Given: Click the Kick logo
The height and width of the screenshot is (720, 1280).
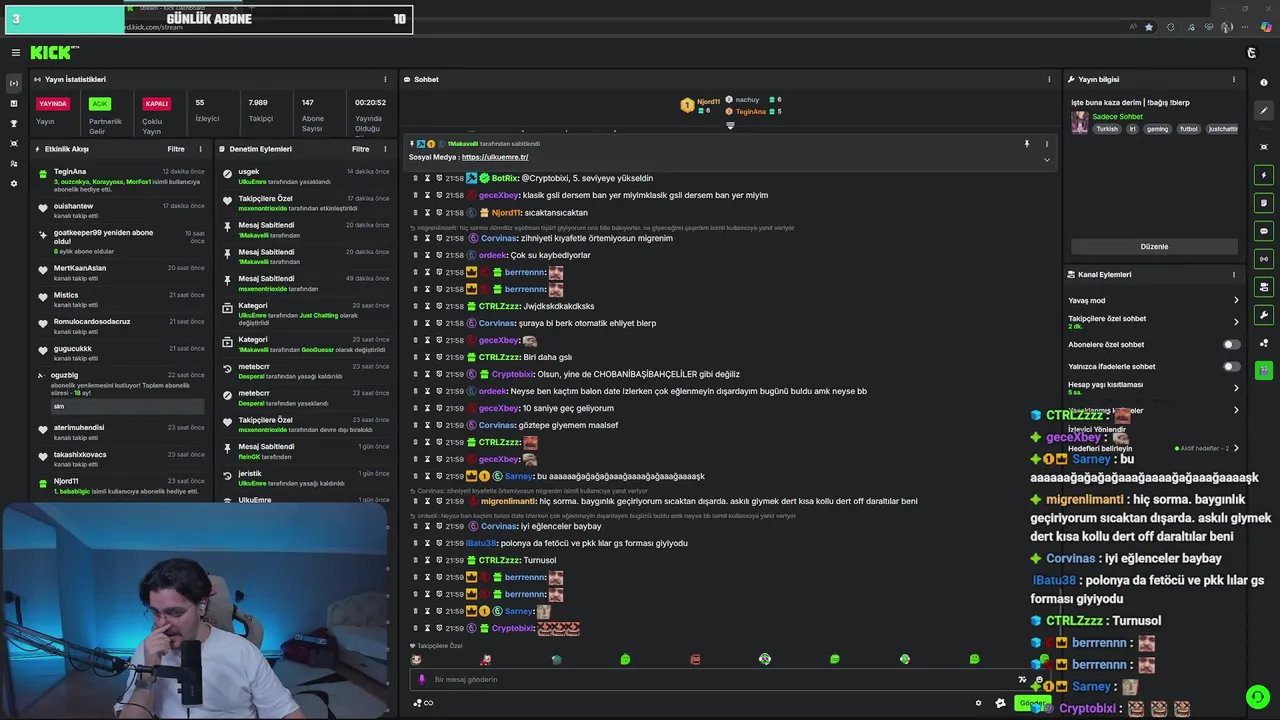Looking at the screenshot, I should point(54,53).
